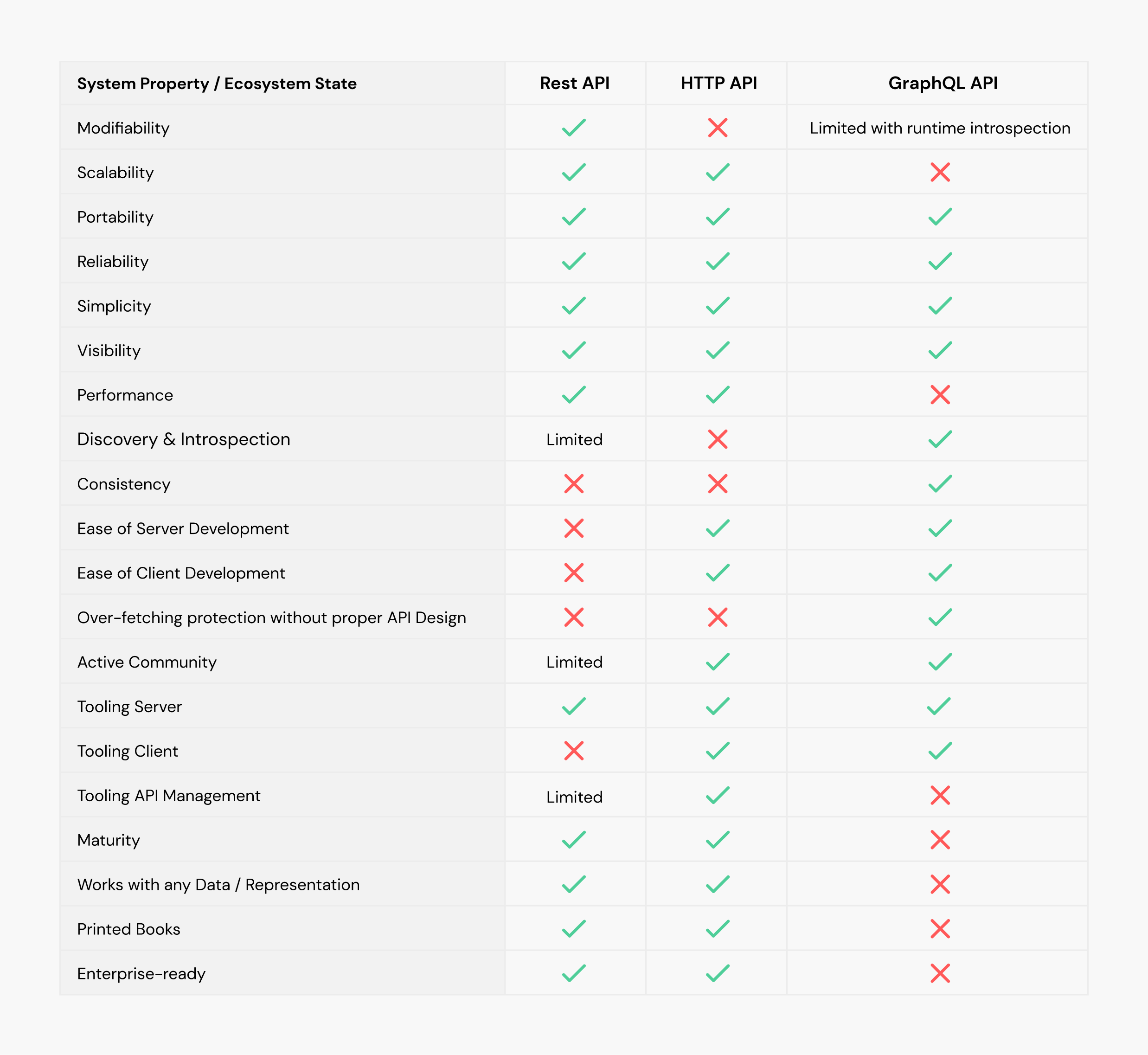Click the 'Discovery & Introspection' row label
The image size is (1148, 1055).
point(184,439)
